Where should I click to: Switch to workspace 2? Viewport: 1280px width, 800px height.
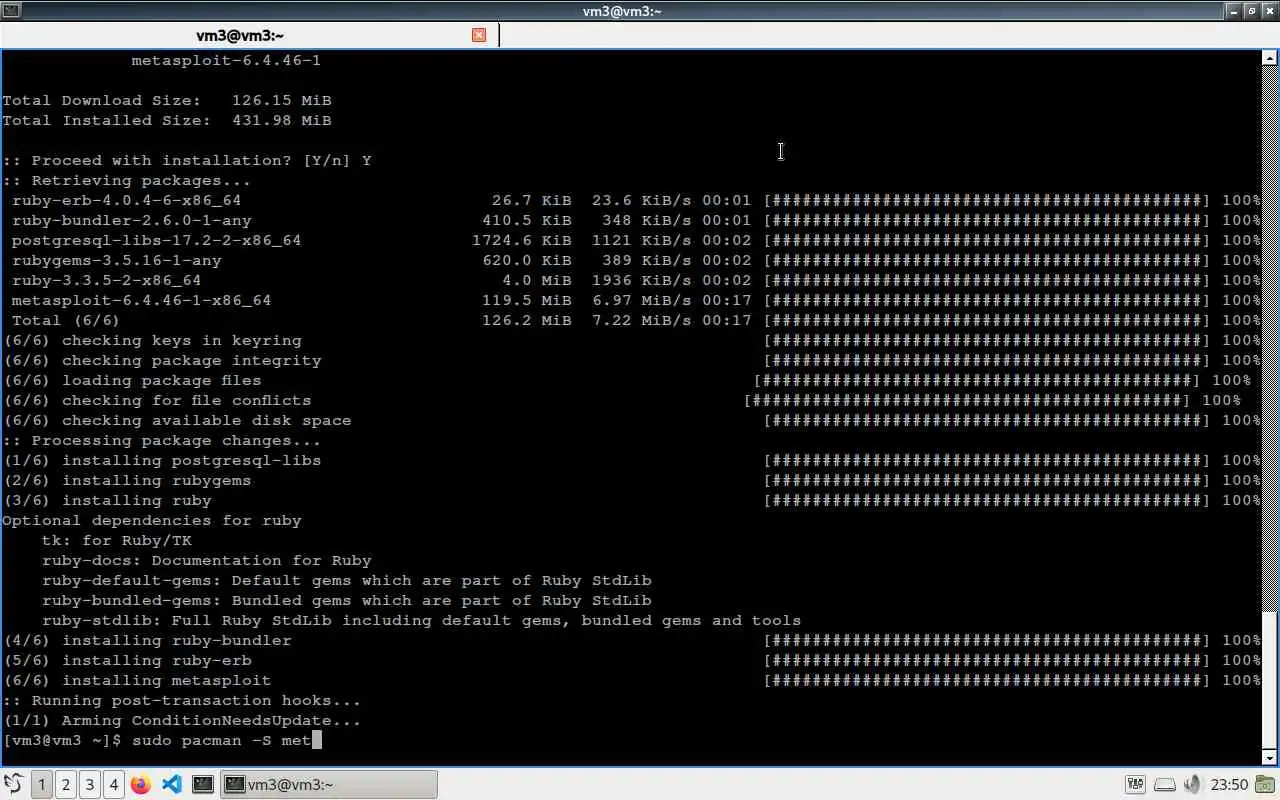click(66, 784)
